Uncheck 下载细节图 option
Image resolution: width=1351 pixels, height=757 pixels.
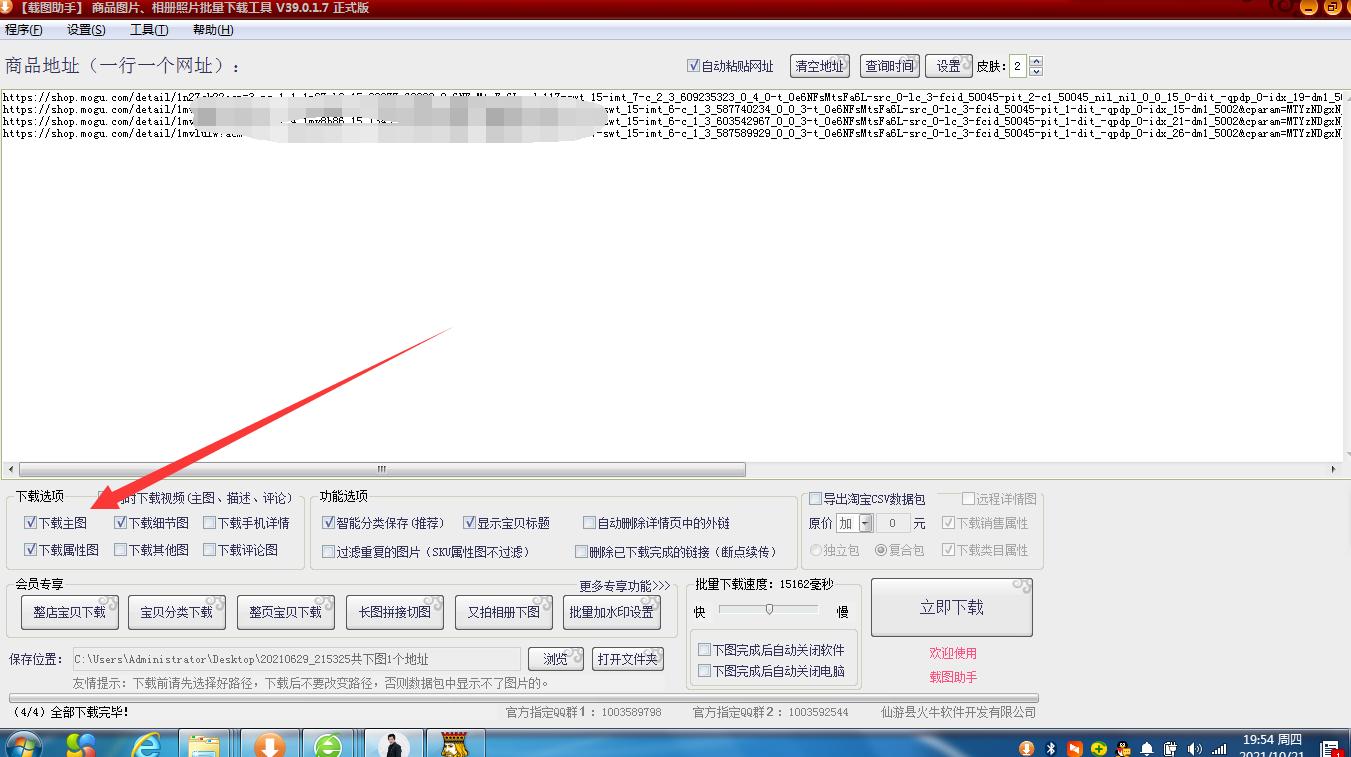121,523
